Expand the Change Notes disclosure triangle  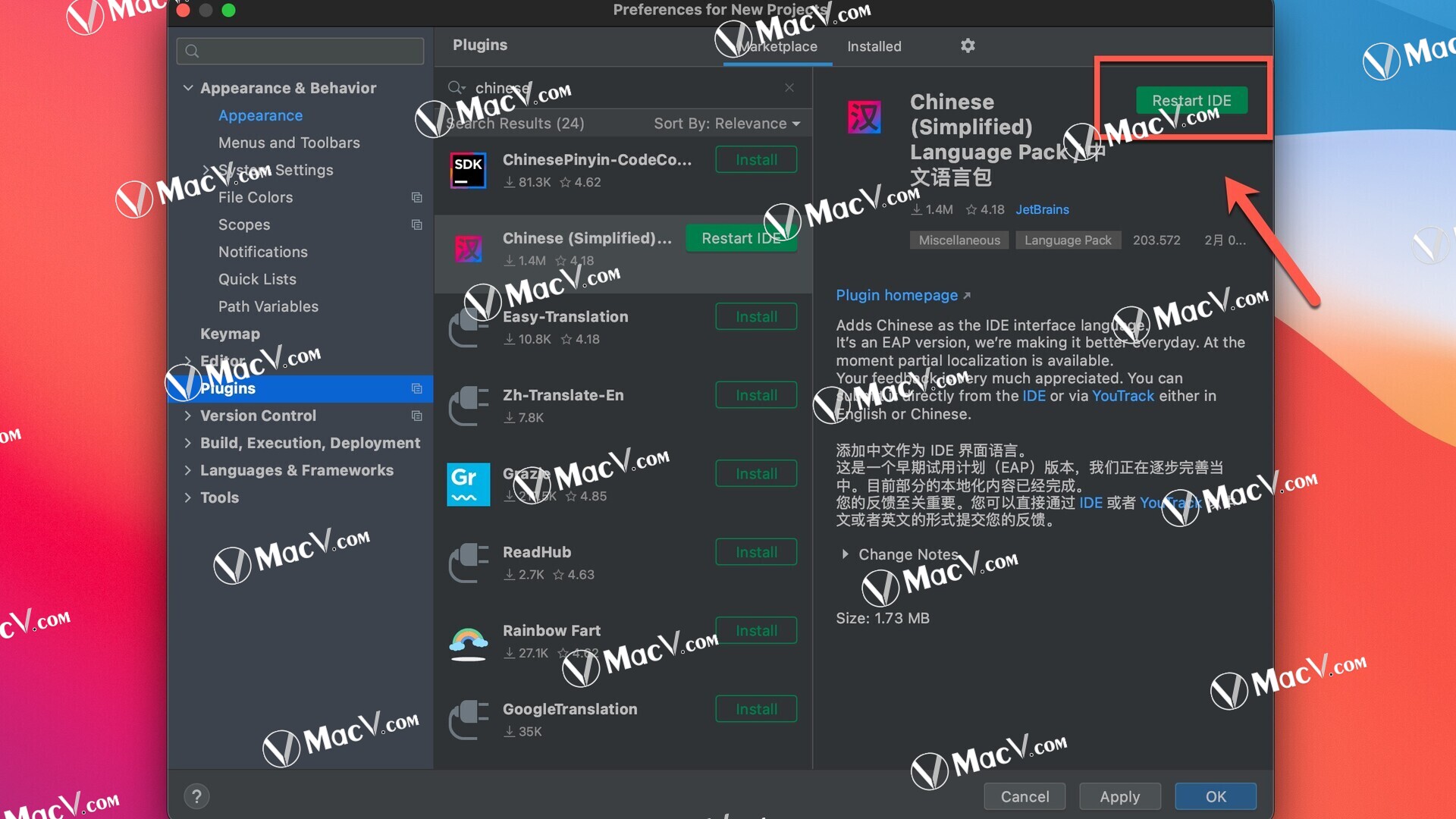[x=845, y=554]
